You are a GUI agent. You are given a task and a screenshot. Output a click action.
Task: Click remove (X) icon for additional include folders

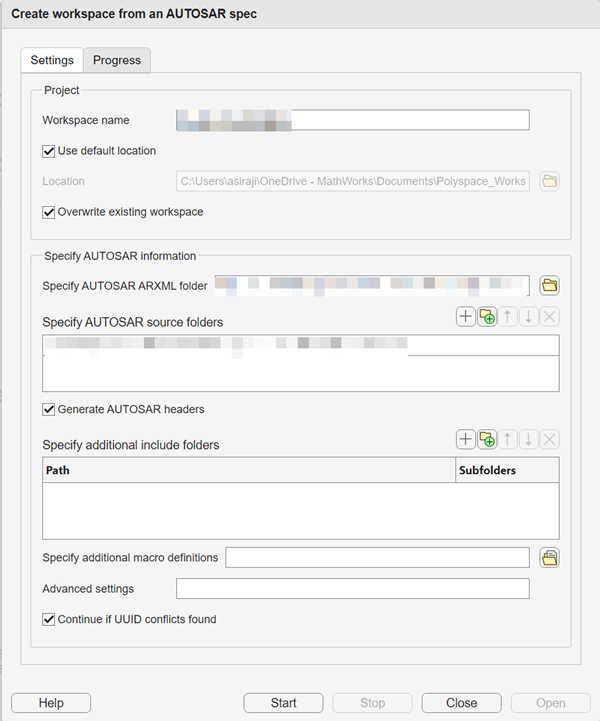[x=549, y=439]
